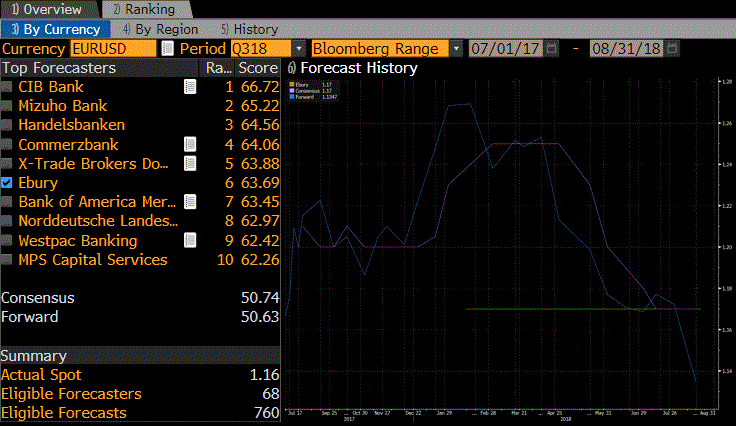
Task: Open Commerzbank document icon
Action: tap(190, 145)
